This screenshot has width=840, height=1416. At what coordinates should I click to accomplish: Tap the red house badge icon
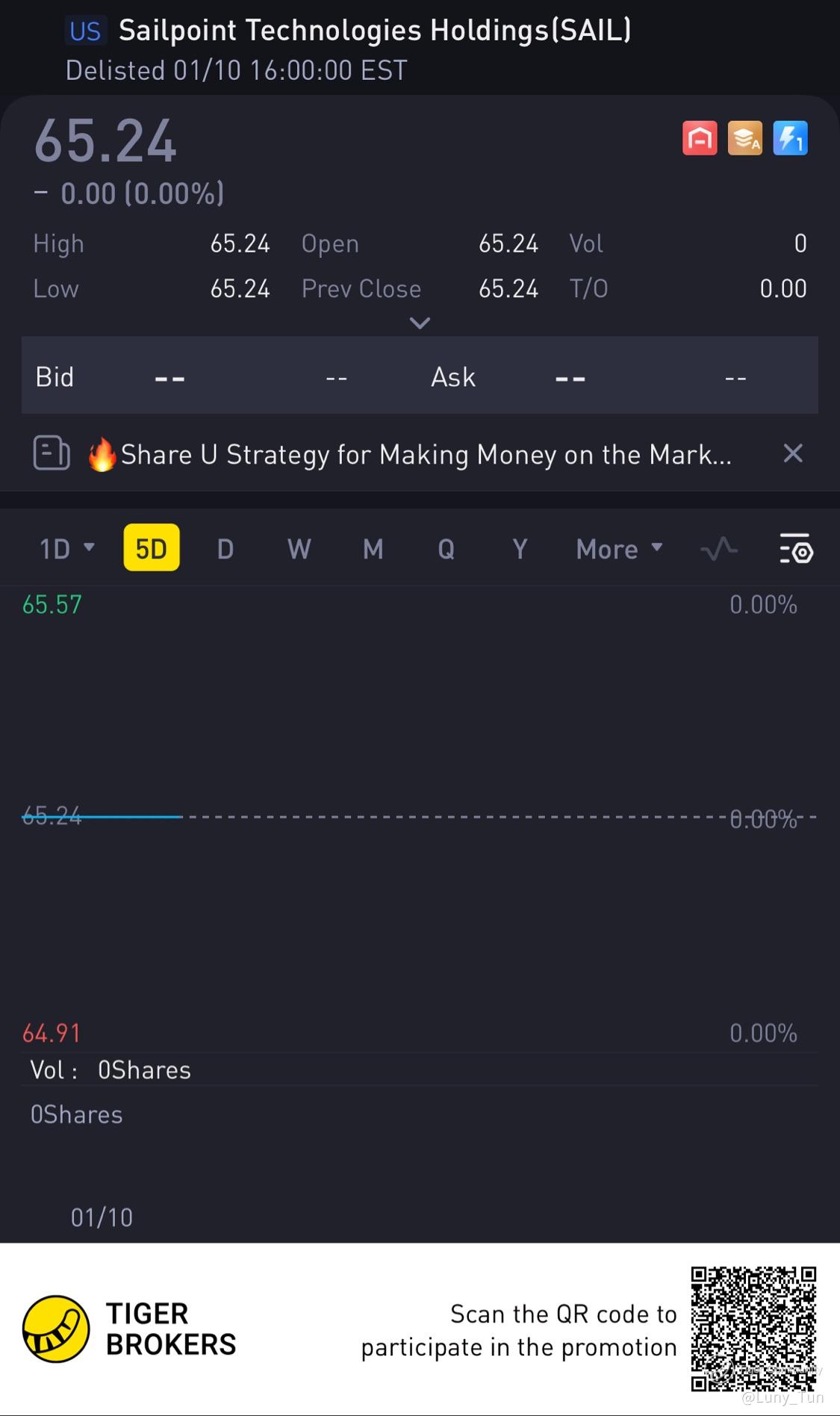coord(700,138)
